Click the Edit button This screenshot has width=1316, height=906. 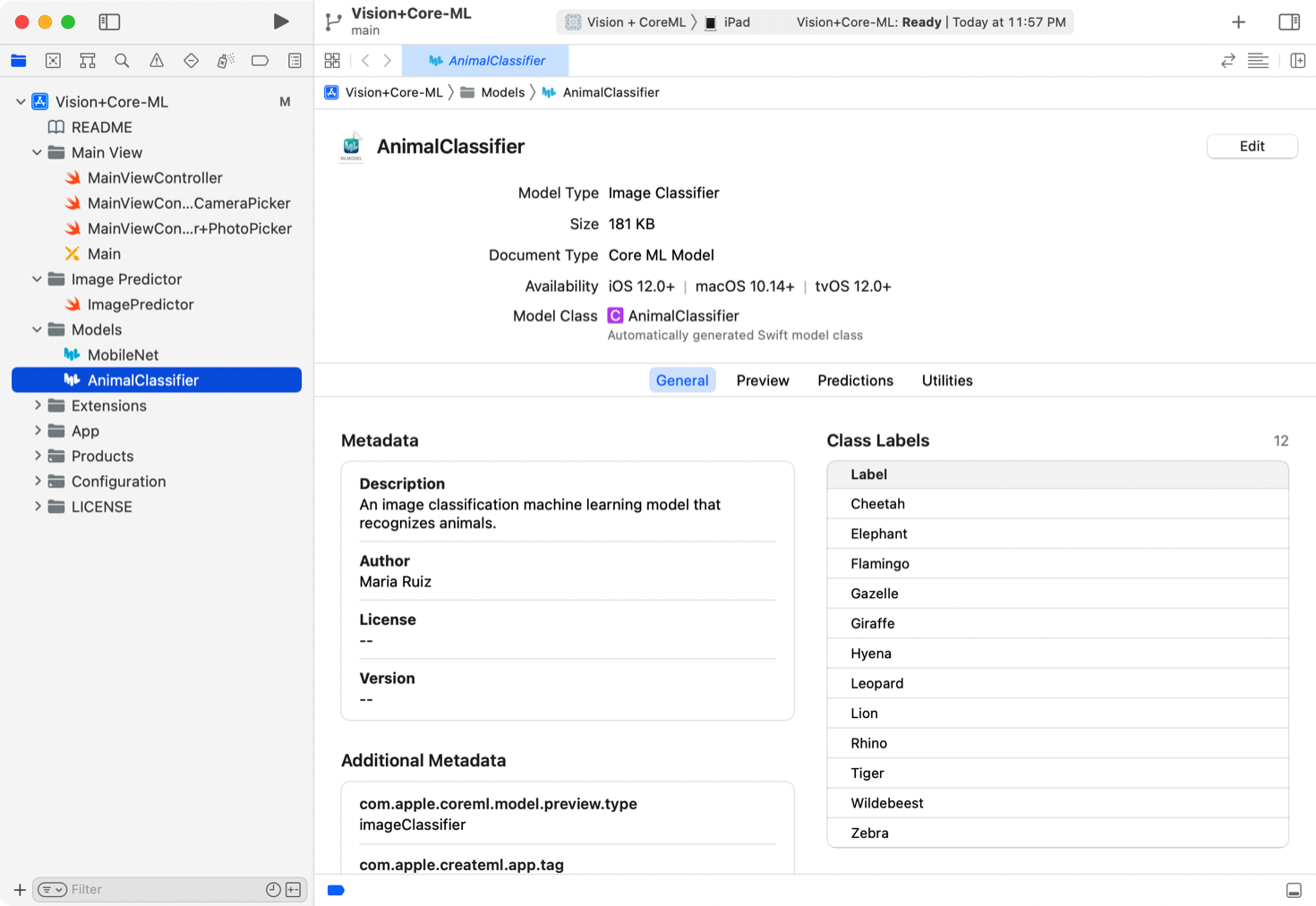1252,147
